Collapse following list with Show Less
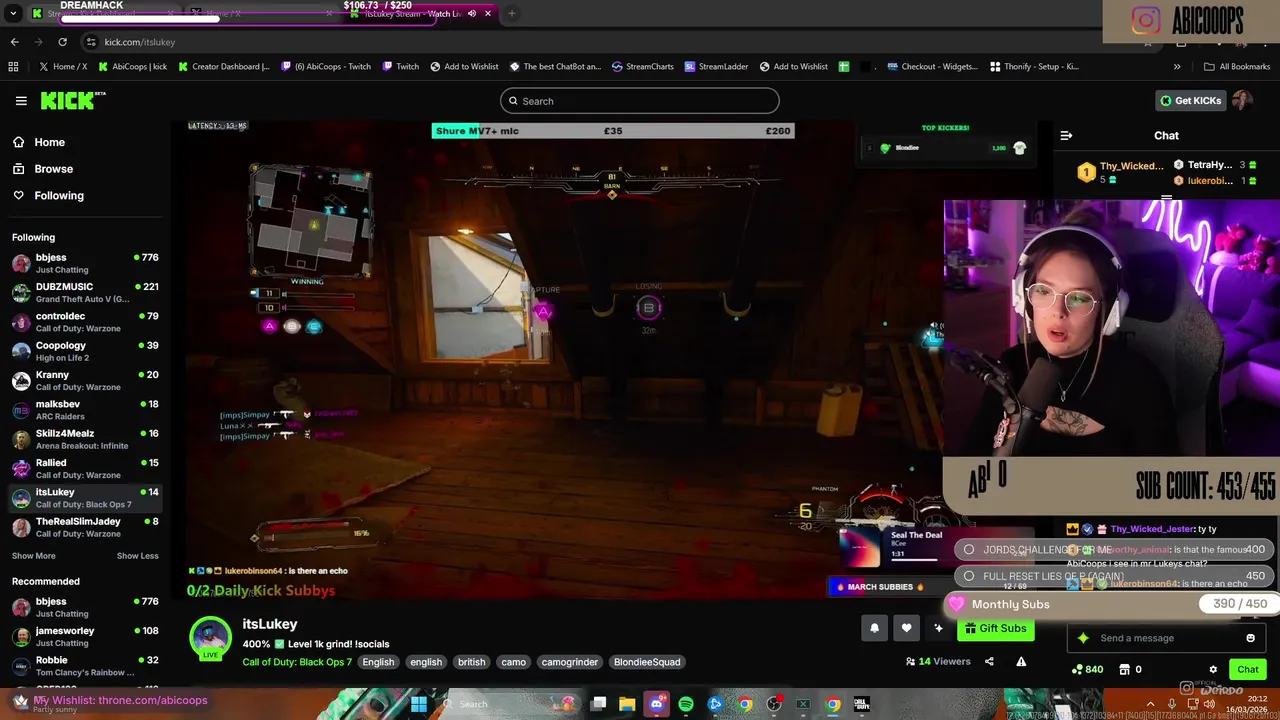 [137, 556]
